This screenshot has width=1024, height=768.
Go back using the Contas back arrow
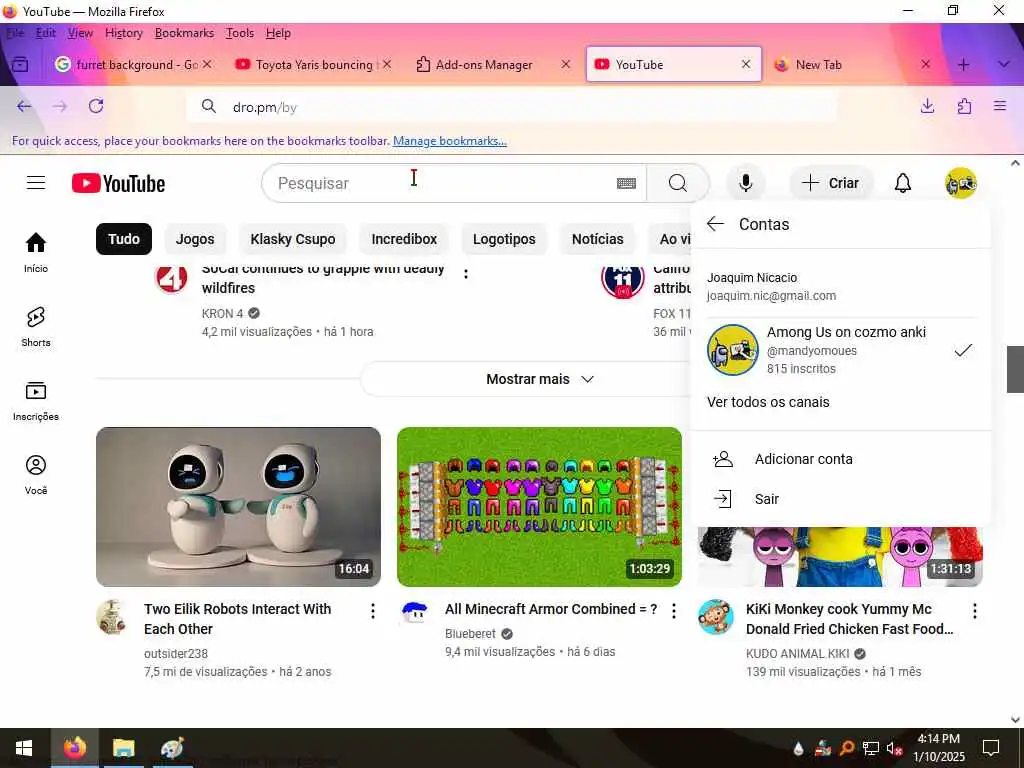click(715, 224)
